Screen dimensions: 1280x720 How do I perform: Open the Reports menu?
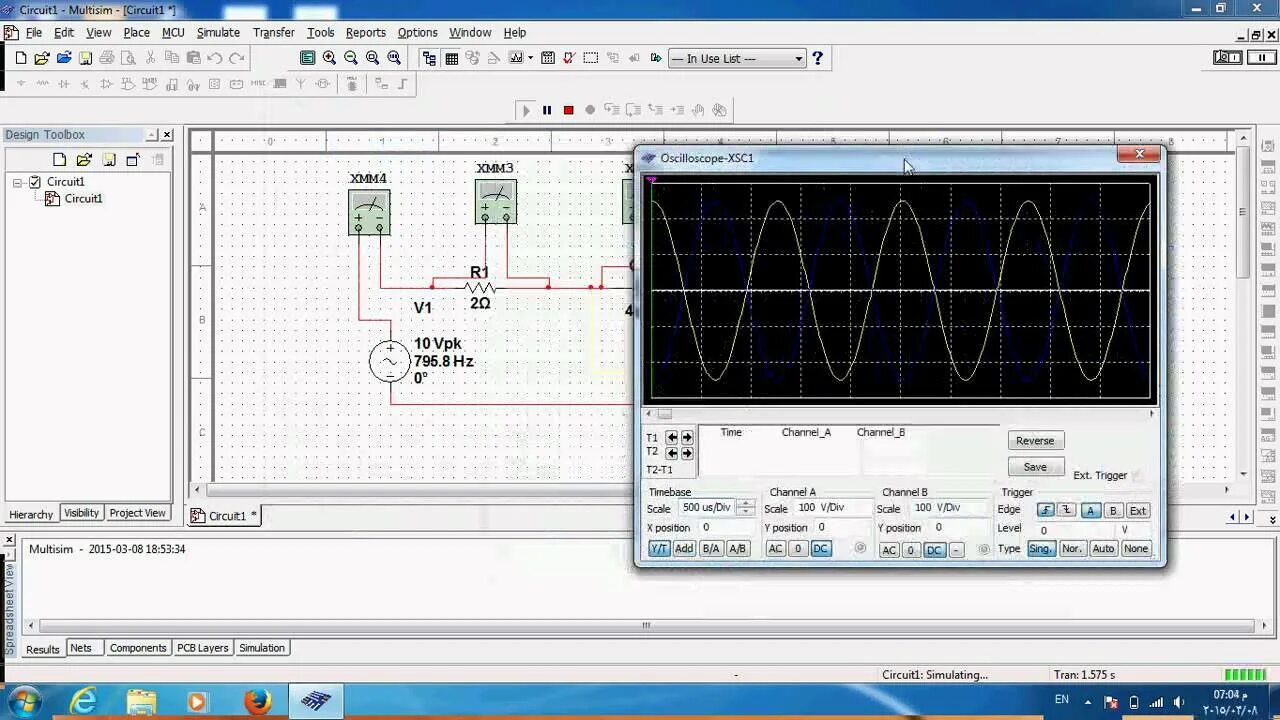pos(365,32)
